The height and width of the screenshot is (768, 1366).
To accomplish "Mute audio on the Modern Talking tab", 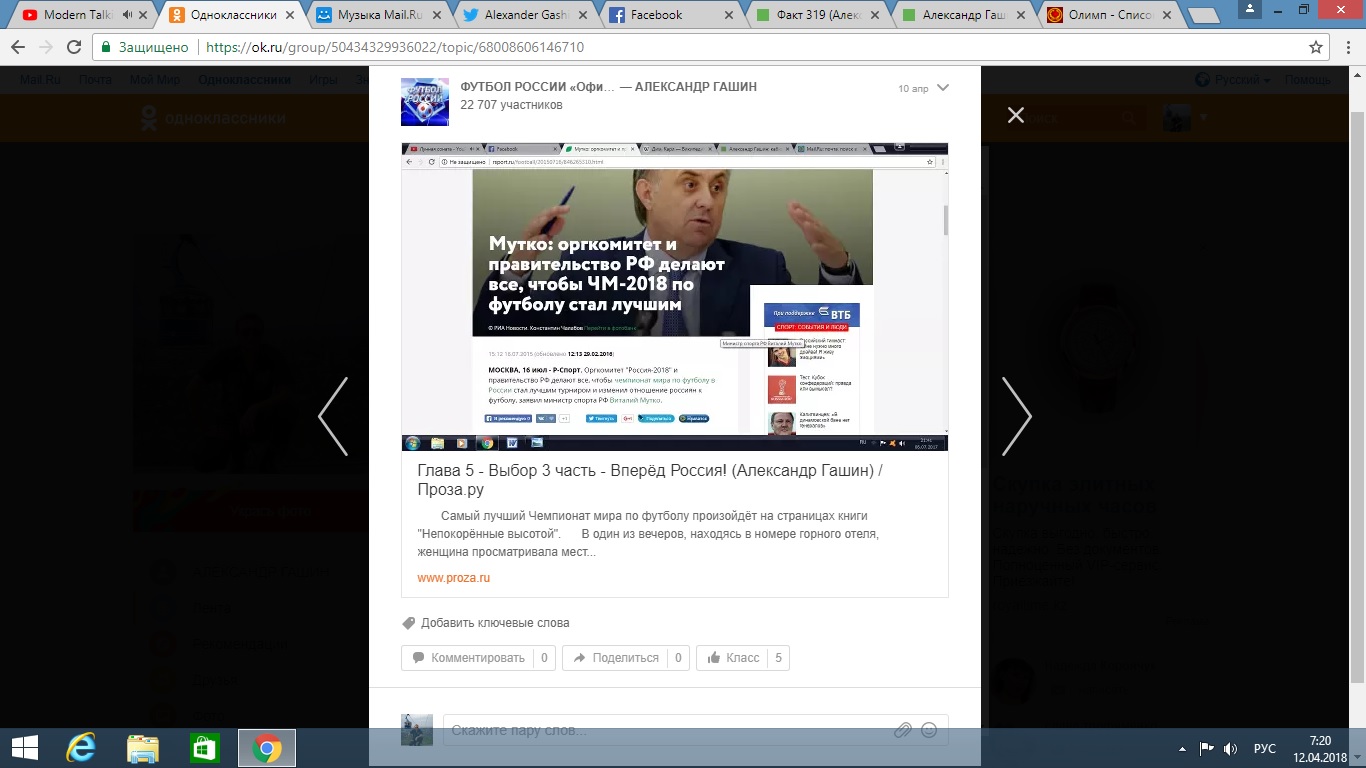I will pos(127,15).
